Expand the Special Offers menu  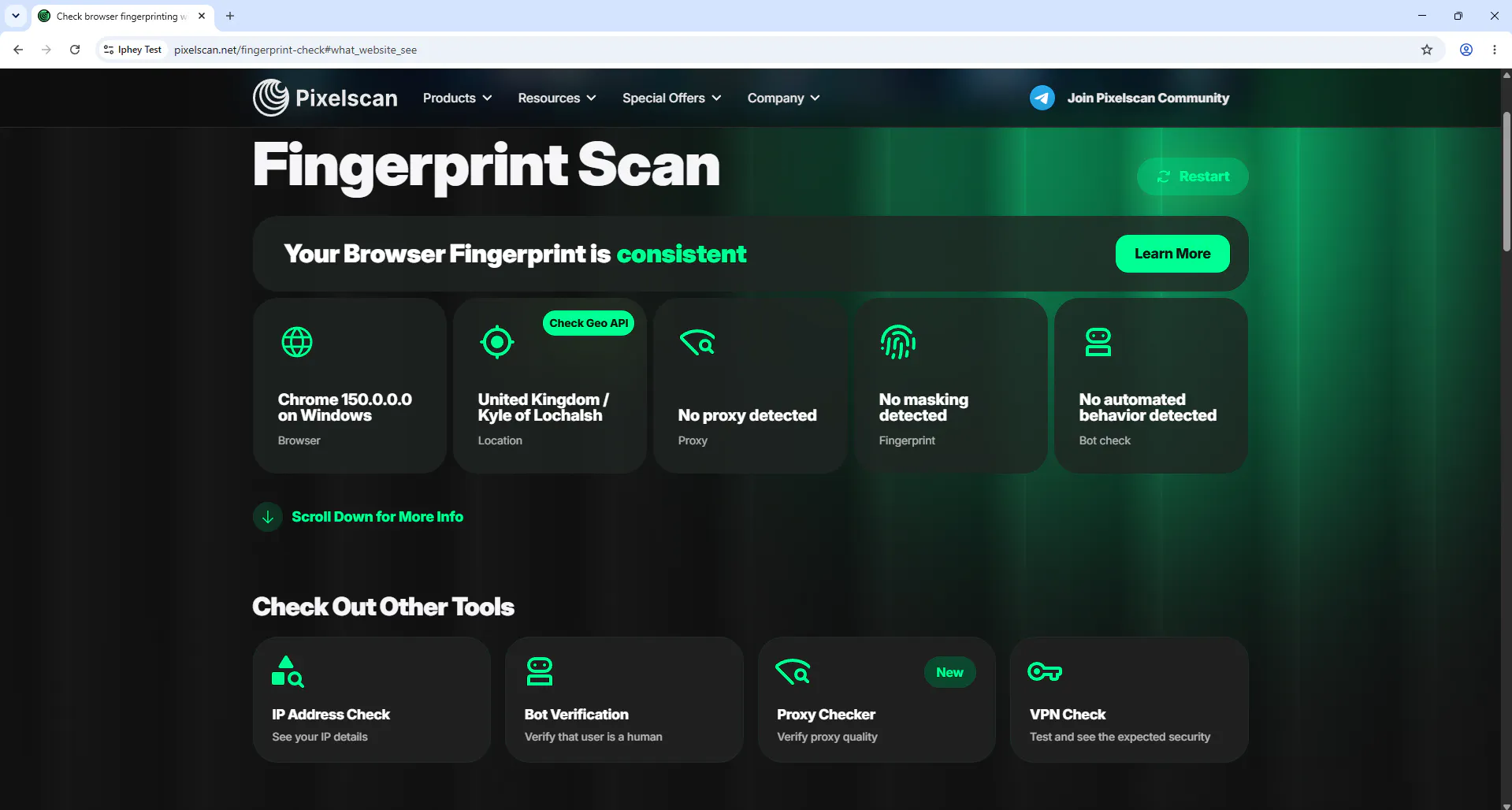pos(671,98)
